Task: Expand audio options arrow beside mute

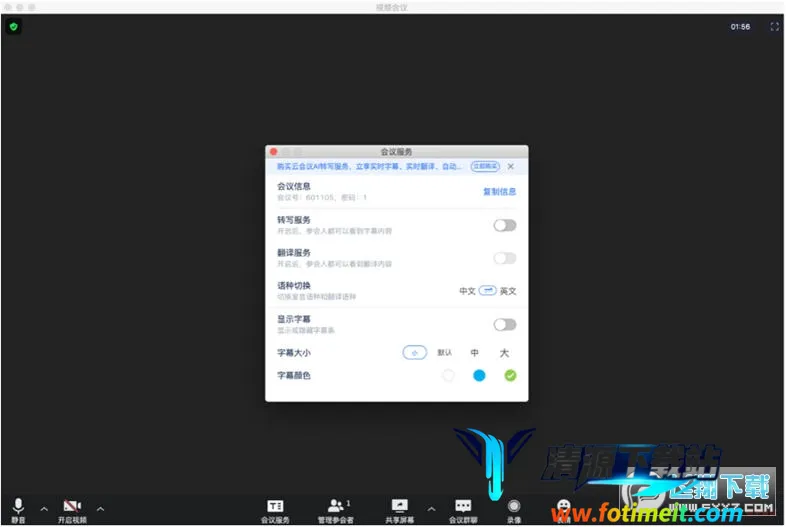Action: 44,509
